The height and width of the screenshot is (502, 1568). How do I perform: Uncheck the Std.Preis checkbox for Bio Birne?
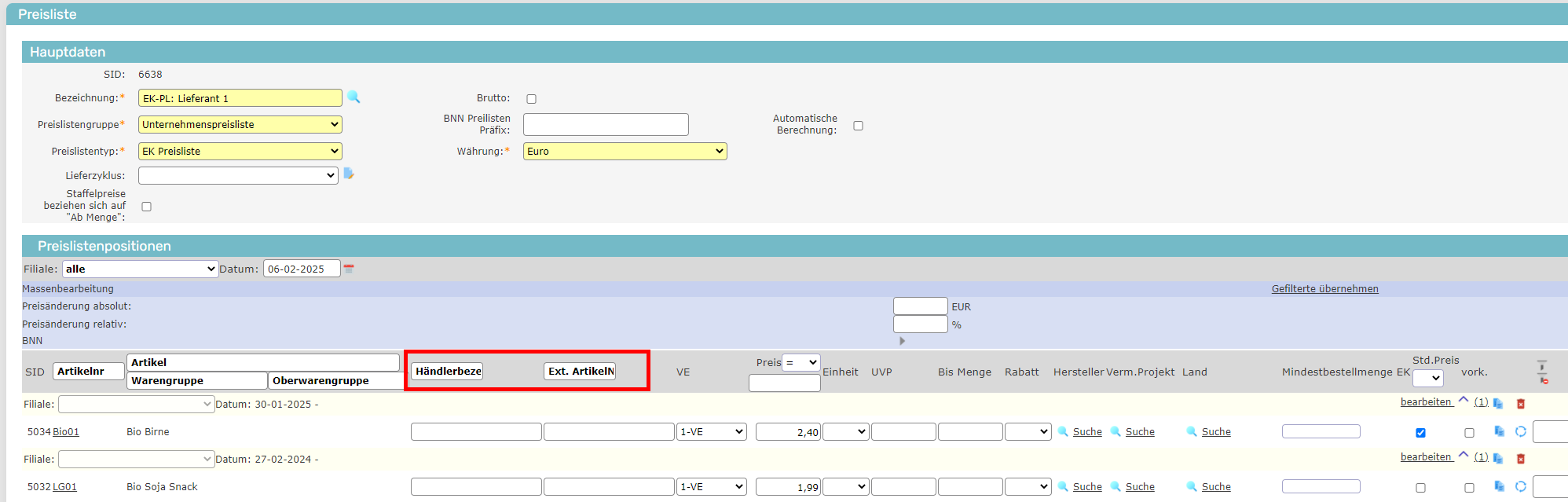1420,433
